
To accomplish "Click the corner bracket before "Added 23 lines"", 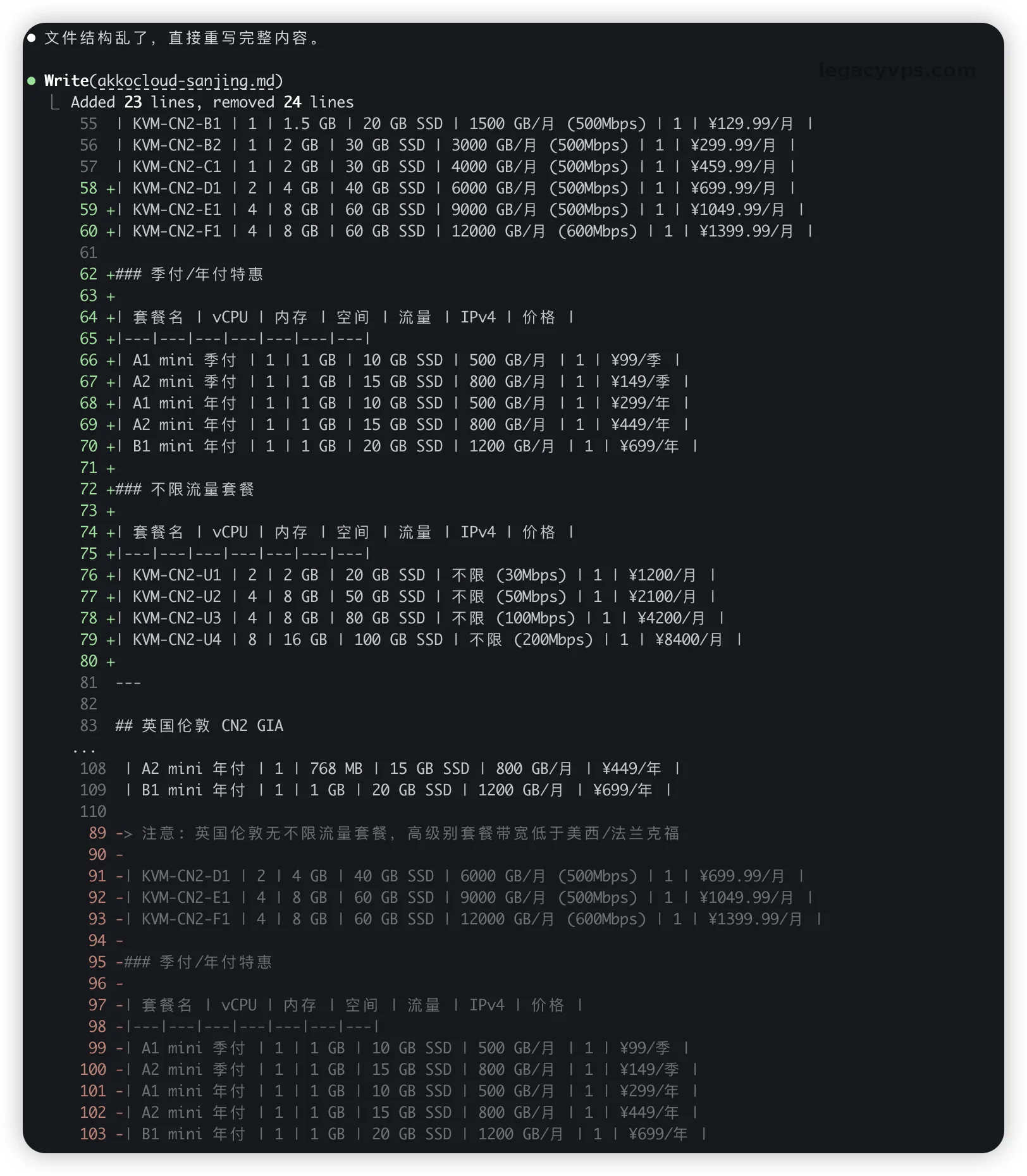I will (56, 102).
